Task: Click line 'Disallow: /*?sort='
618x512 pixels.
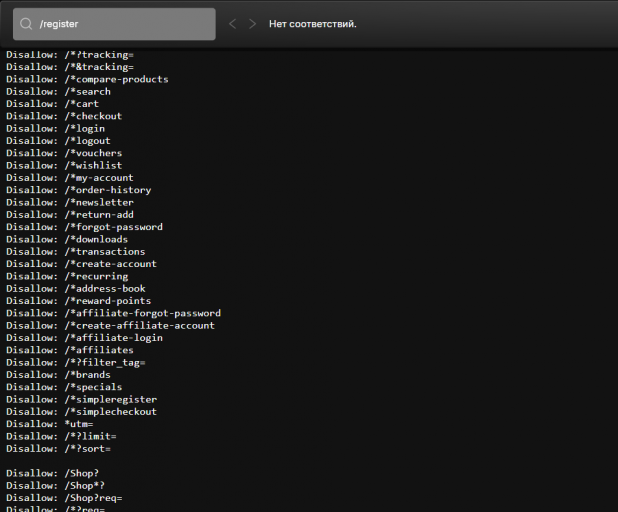Action: (58, 449)
